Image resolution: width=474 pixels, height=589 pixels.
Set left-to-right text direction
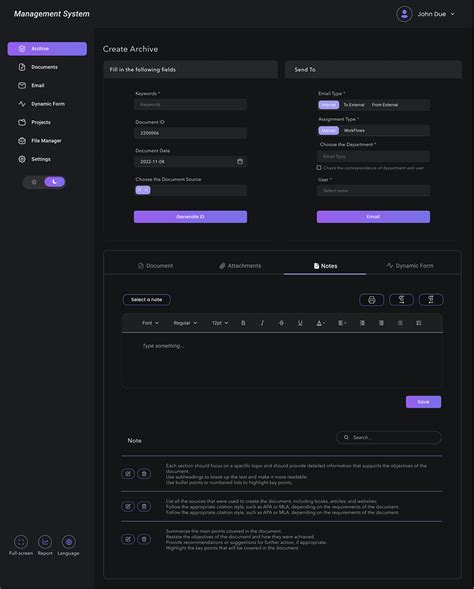401,300
